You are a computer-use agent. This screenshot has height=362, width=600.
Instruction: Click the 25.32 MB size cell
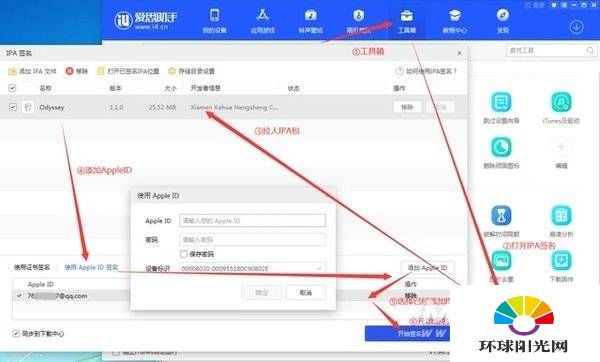(x=161, y=108)
